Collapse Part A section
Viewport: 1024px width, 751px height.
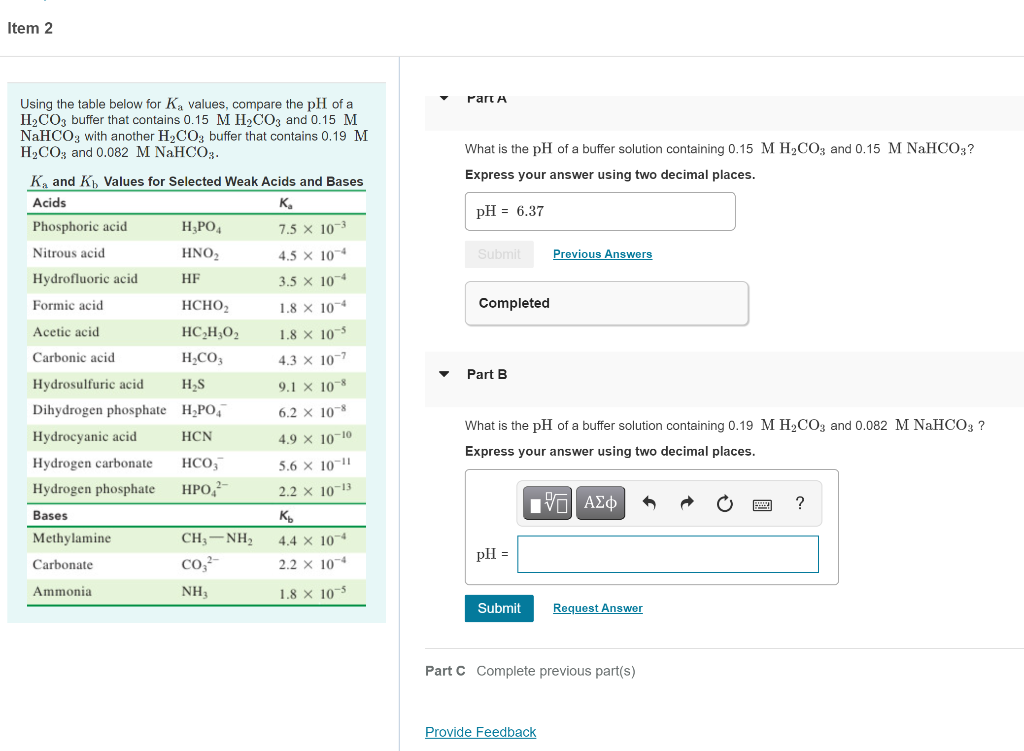pos(444,98)
